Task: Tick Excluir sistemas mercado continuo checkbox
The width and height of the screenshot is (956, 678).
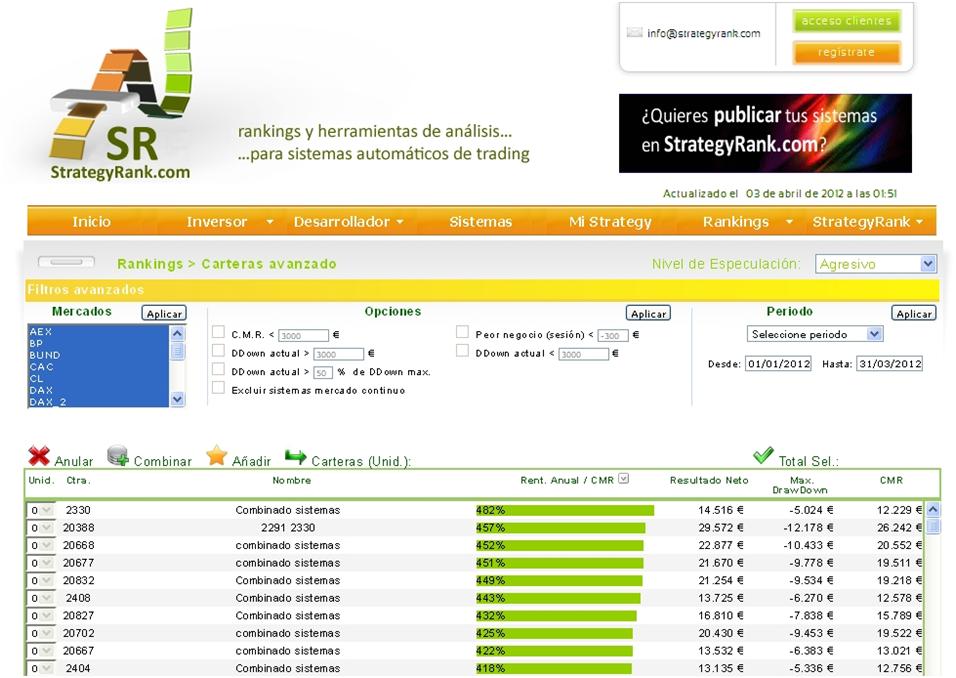Action: (218, 388)
